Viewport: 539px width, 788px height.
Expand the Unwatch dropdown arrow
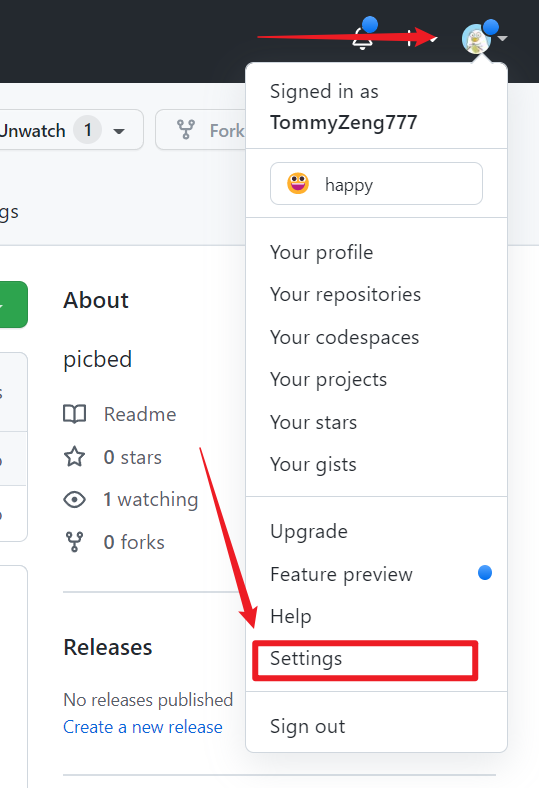pyautogui.click(x=119, y=131)
